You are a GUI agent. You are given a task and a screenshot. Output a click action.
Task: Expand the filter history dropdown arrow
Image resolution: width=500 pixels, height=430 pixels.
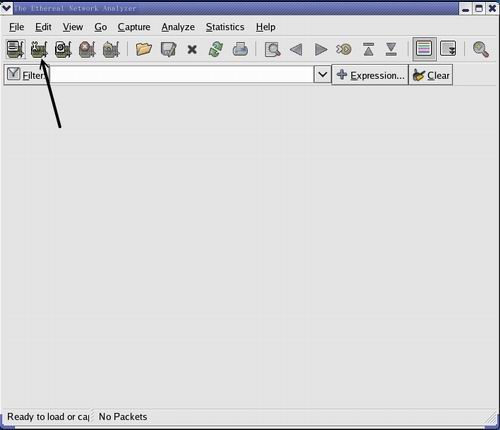click(322, 75)
